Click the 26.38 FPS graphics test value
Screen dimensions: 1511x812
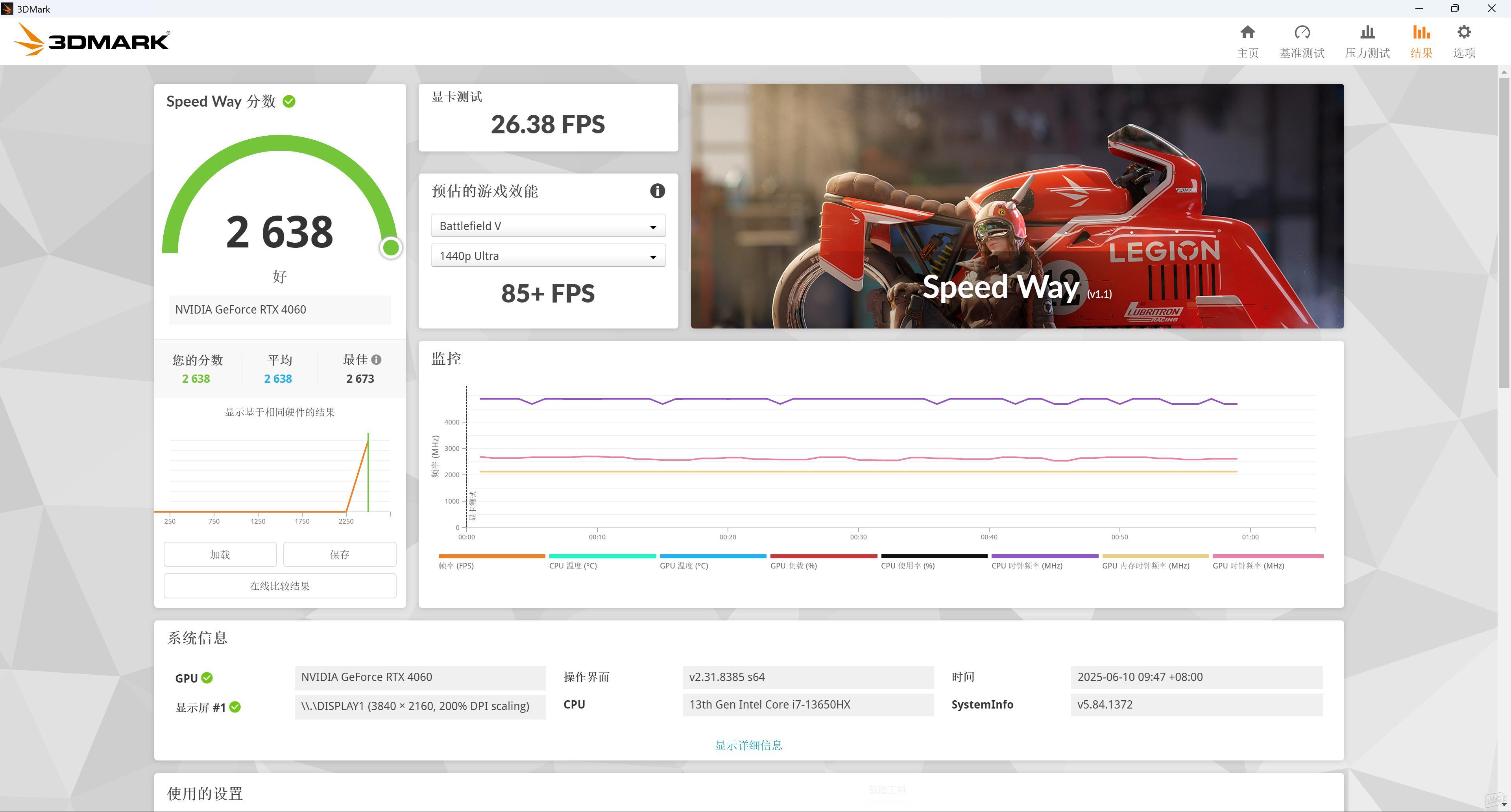pyautogui.click(x=547, y=124)
